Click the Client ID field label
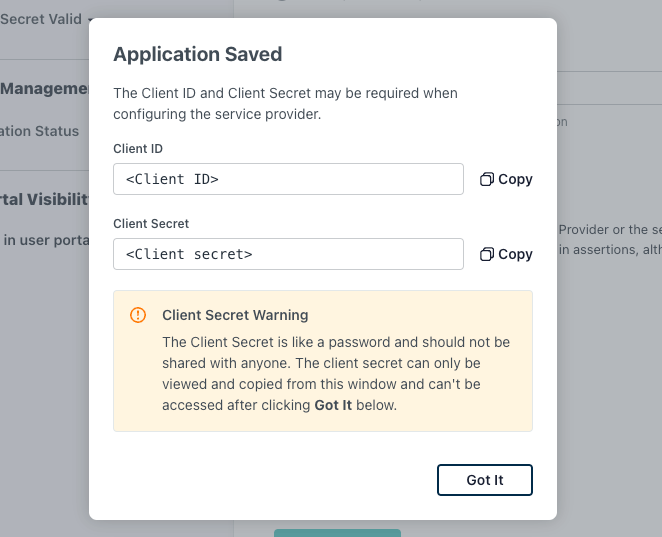The height and width of the screenshot is (537, 662). click(138, 149)
